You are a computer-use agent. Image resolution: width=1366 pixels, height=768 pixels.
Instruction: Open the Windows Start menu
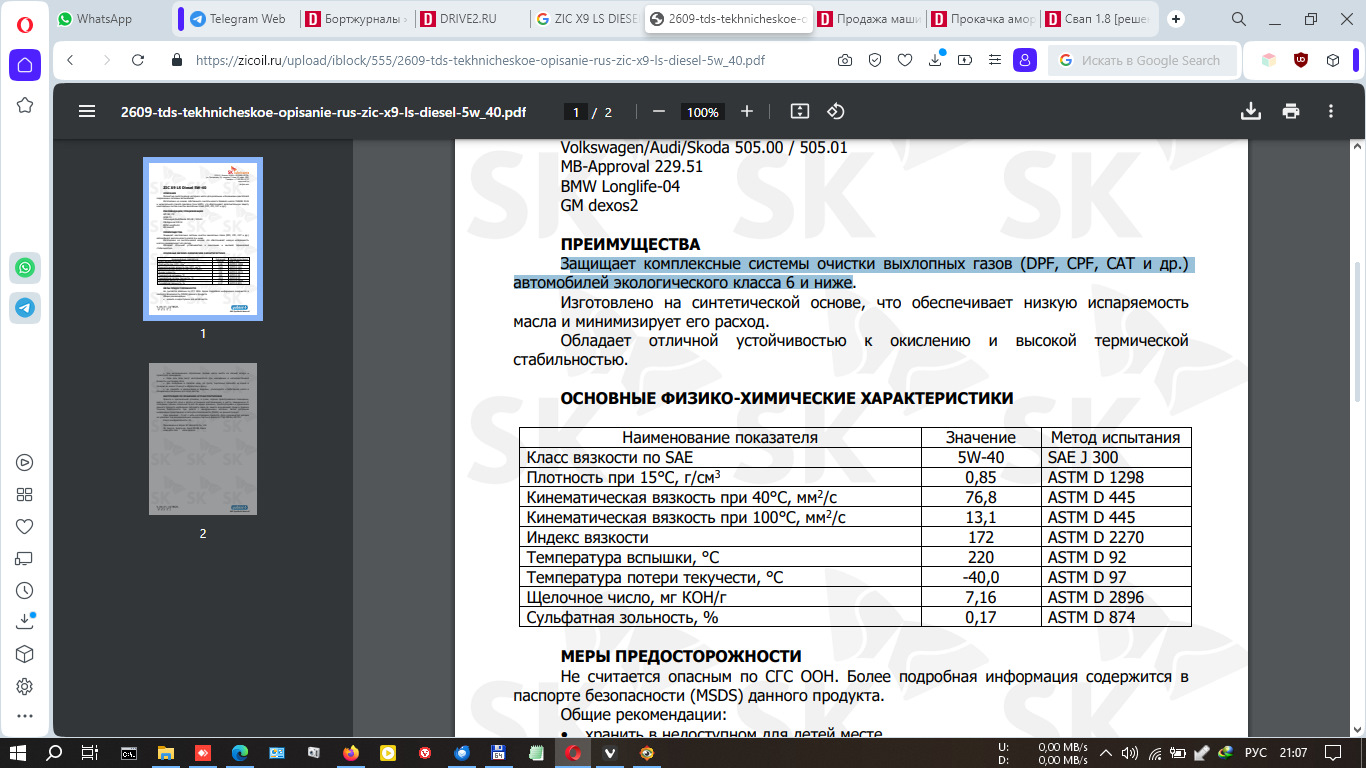(x=18, y=752)
